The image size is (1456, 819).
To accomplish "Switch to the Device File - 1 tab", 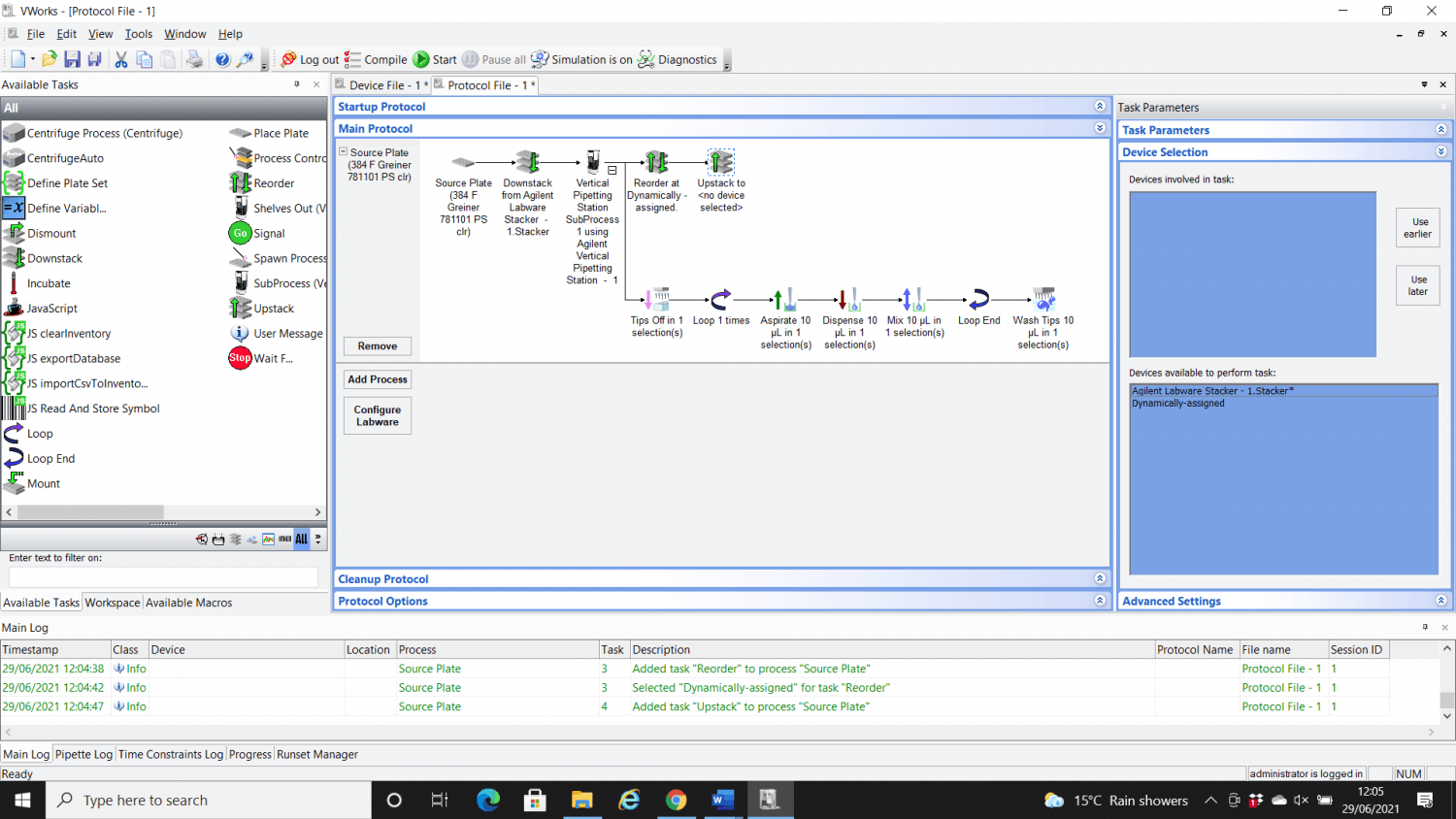I will click(381, 85).
